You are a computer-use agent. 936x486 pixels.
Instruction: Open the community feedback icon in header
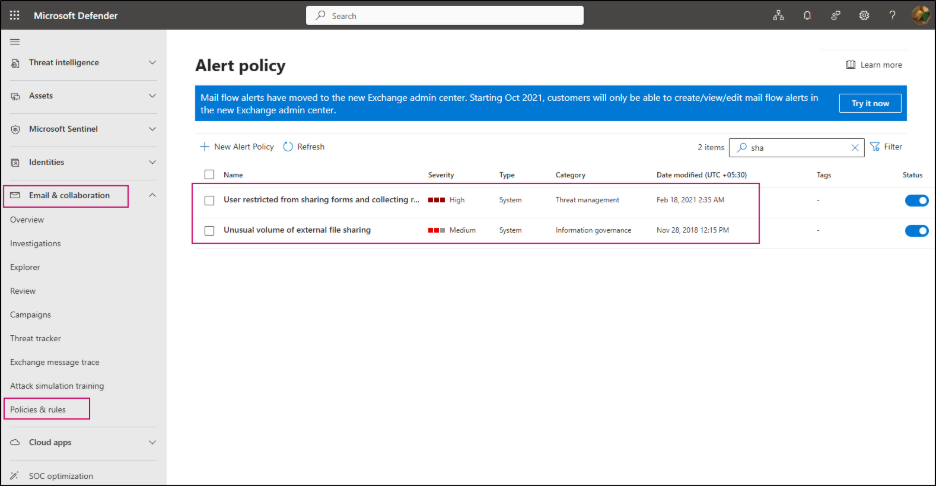pyautogui.click(x=836, y=16)
